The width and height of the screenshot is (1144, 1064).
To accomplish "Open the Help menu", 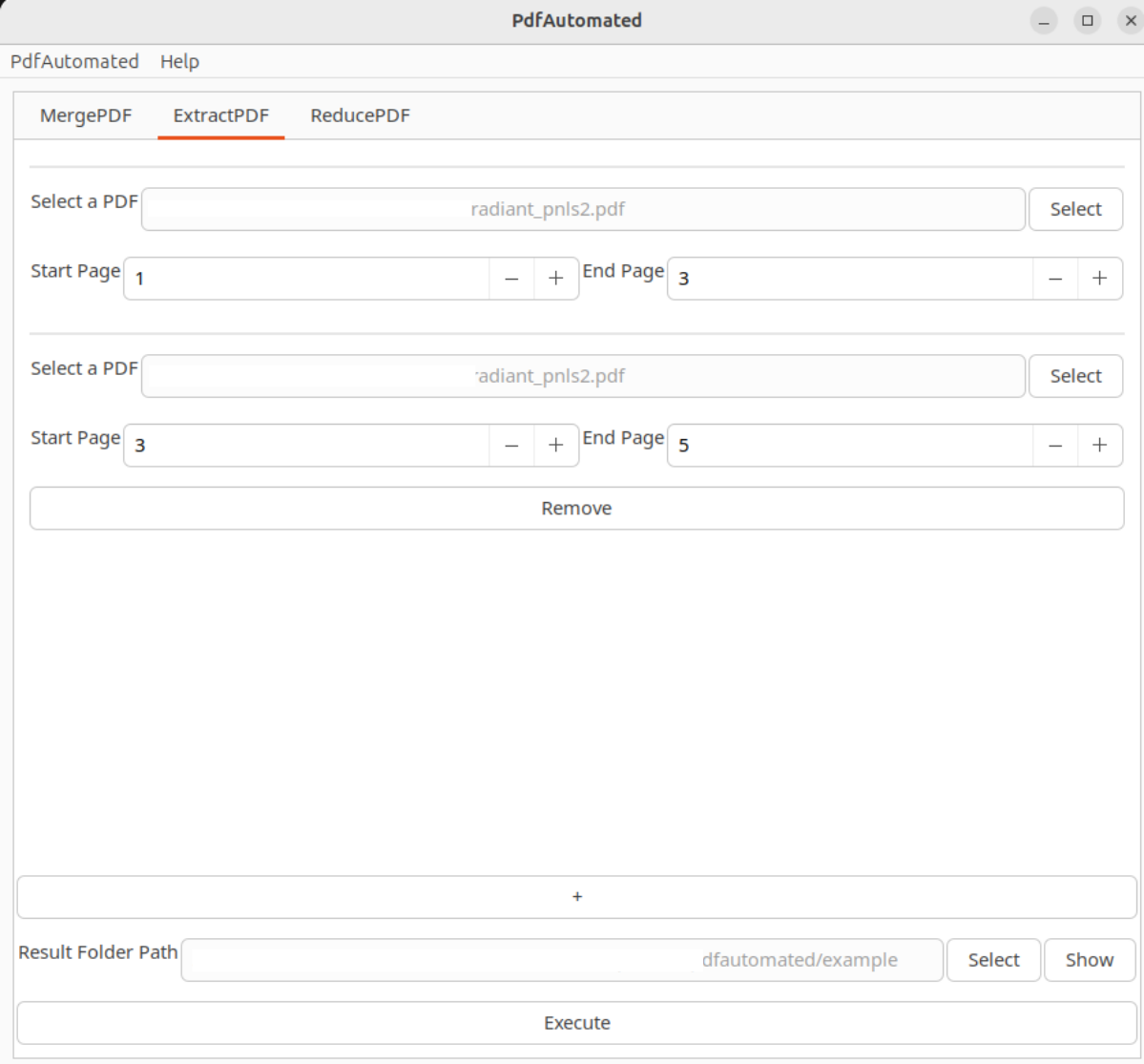I will pos(179,61).
